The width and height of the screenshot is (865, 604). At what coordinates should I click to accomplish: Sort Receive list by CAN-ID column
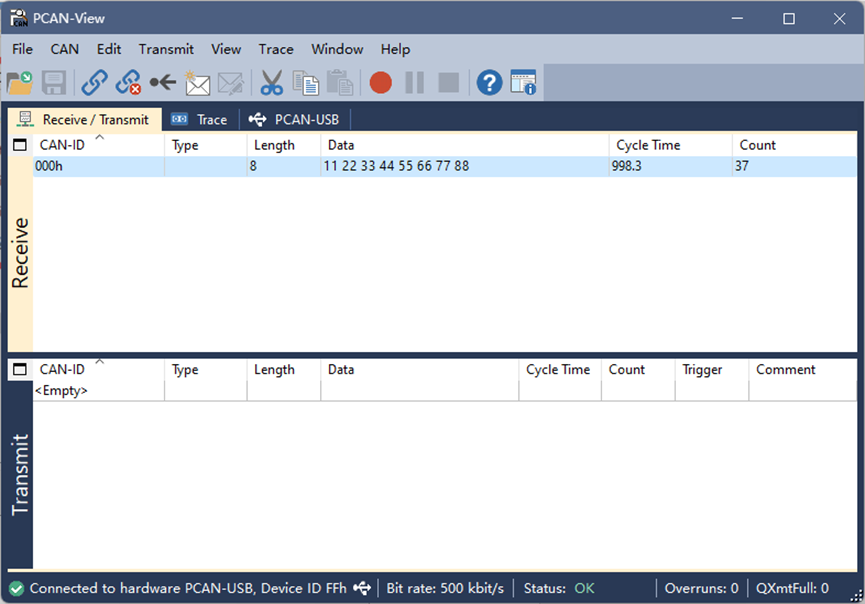tap(98, 145)
